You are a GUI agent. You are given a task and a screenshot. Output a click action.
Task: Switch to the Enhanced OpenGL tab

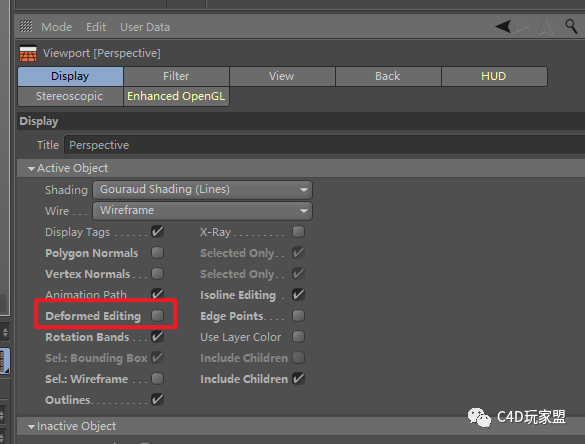(x=176, y=96)
